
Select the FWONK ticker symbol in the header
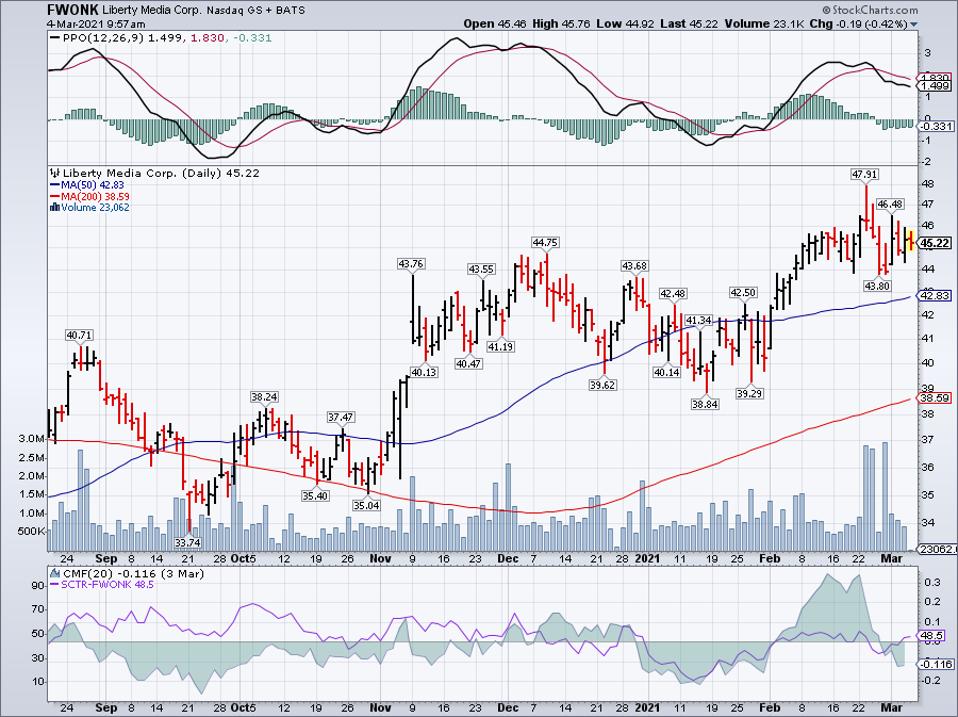coord(72,10)
